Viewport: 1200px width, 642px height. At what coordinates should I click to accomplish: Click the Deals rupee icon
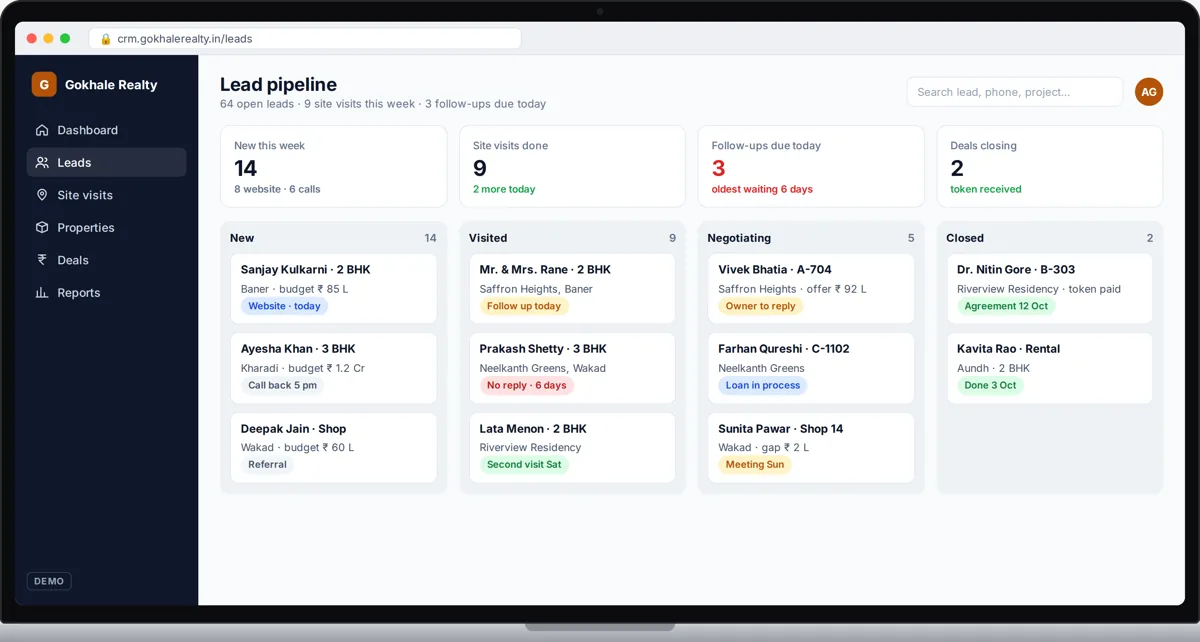pyautogui.click(x=42, y=260)
